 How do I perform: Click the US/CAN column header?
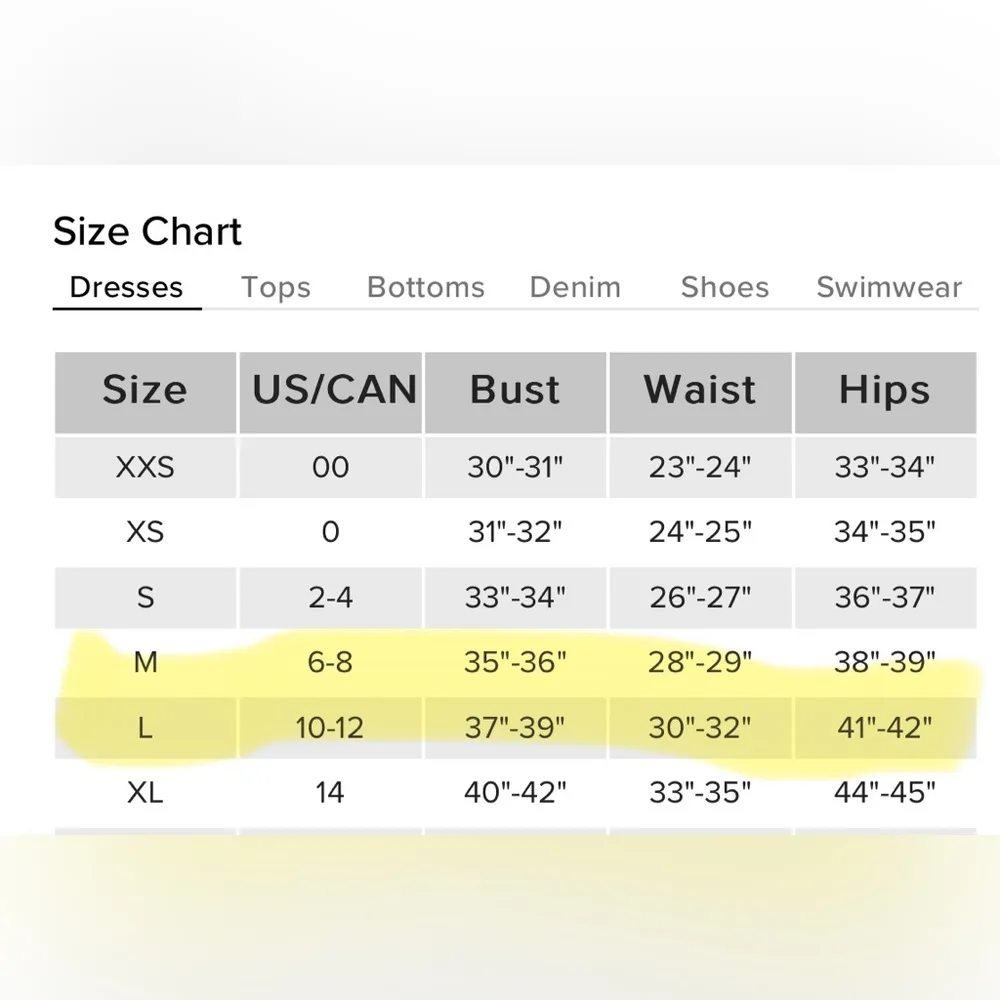coord(331,391)
